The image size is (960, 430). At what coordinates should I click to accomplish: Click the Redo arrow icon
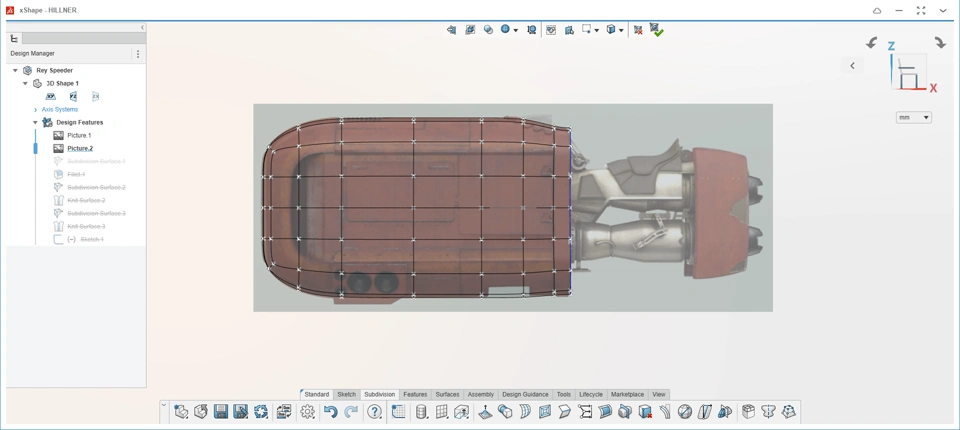351,412
